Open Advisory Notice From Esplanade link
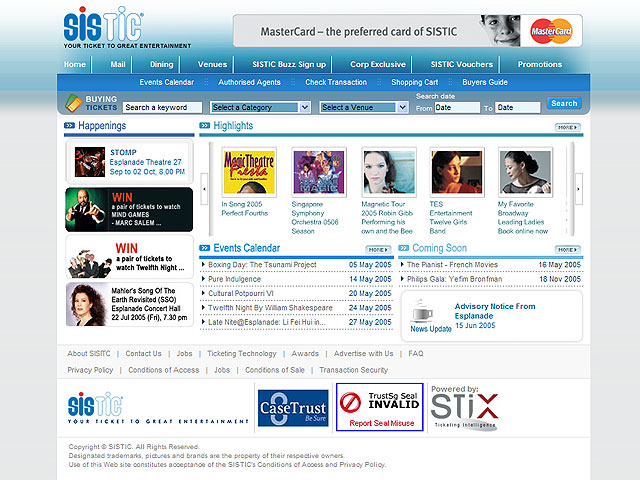This screenshot has height=480, width=640. (x=495, y=311)
